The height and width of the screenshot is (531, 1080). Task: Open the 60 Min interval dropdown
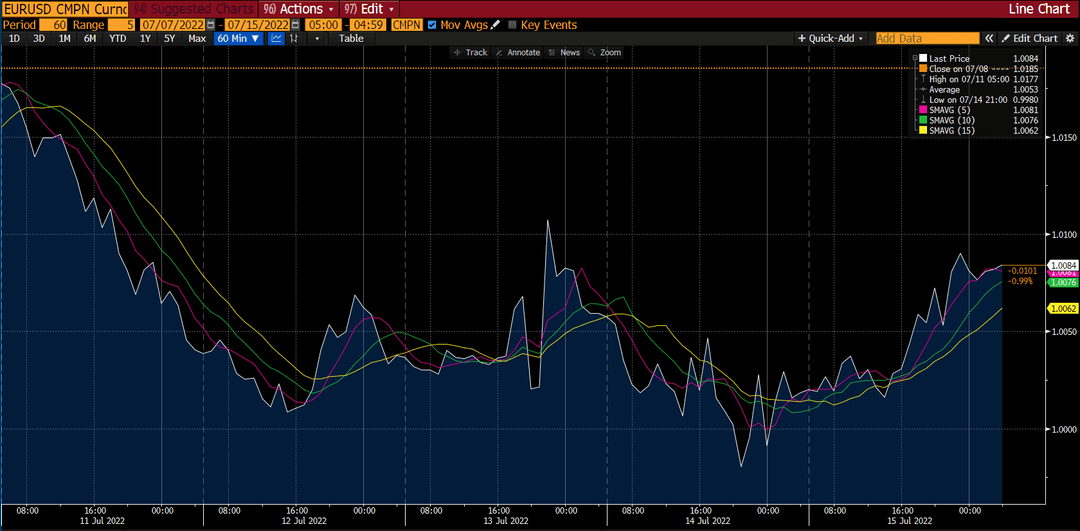click(x=239, y=39)
